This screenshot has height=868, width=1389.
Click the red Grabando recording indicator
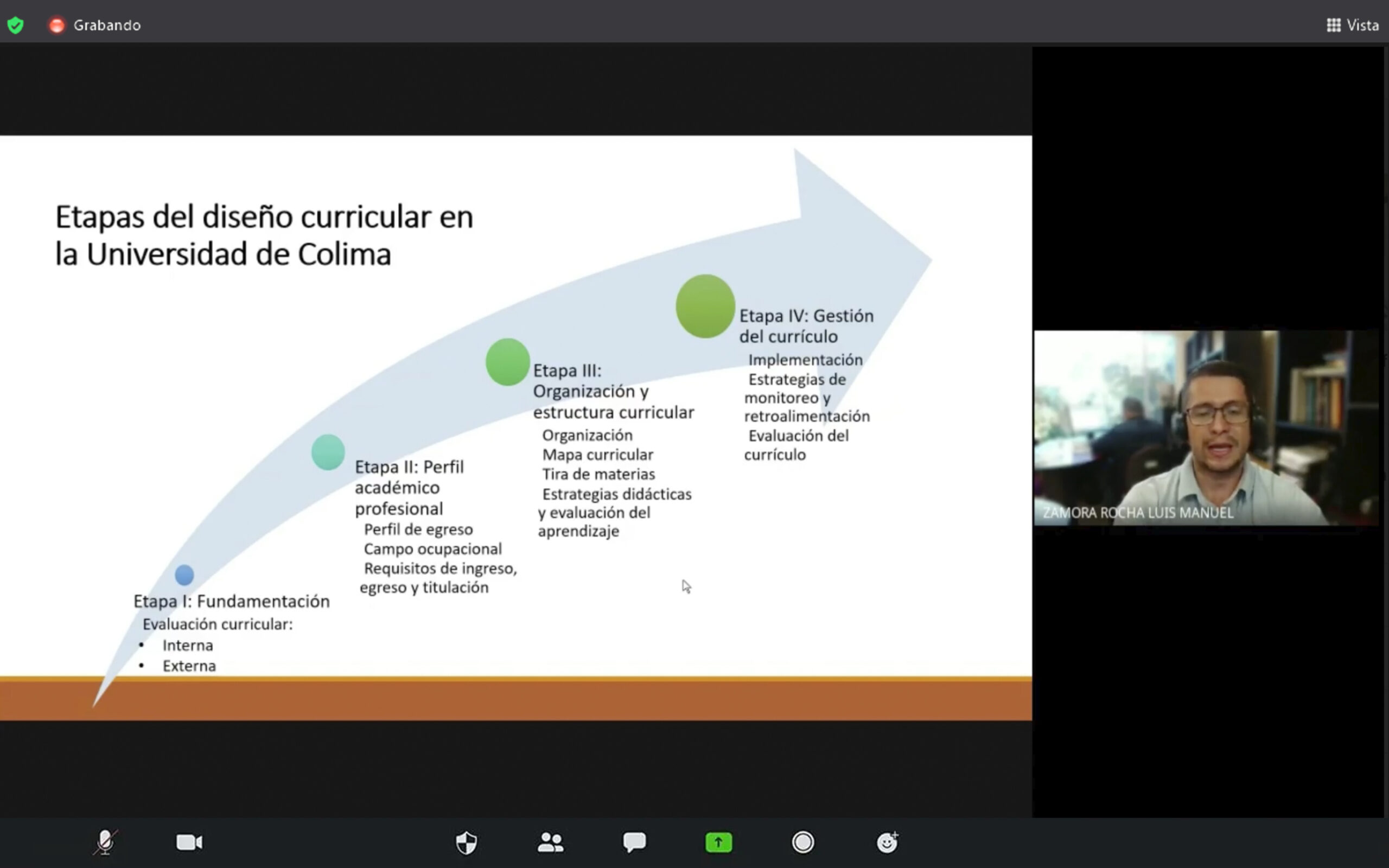[57, 25]
